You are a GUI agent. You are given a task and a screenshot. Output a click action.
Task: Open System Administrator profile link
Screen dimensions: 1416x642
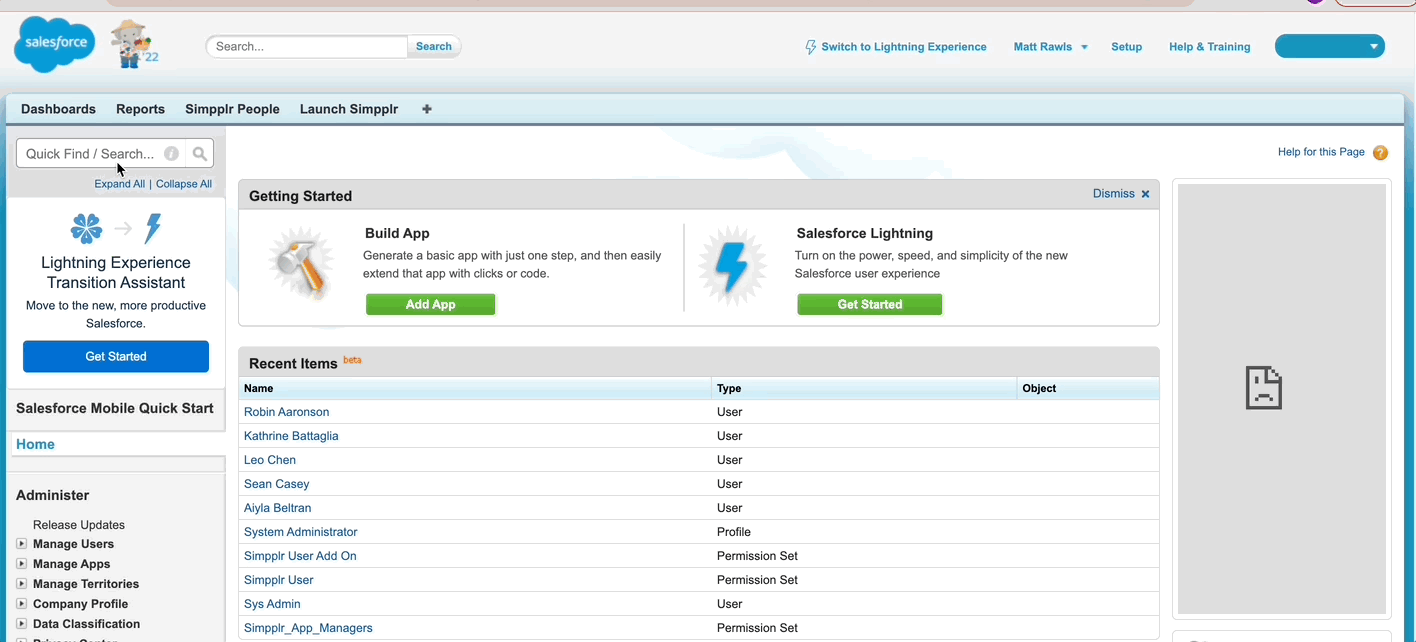point(300,532)
